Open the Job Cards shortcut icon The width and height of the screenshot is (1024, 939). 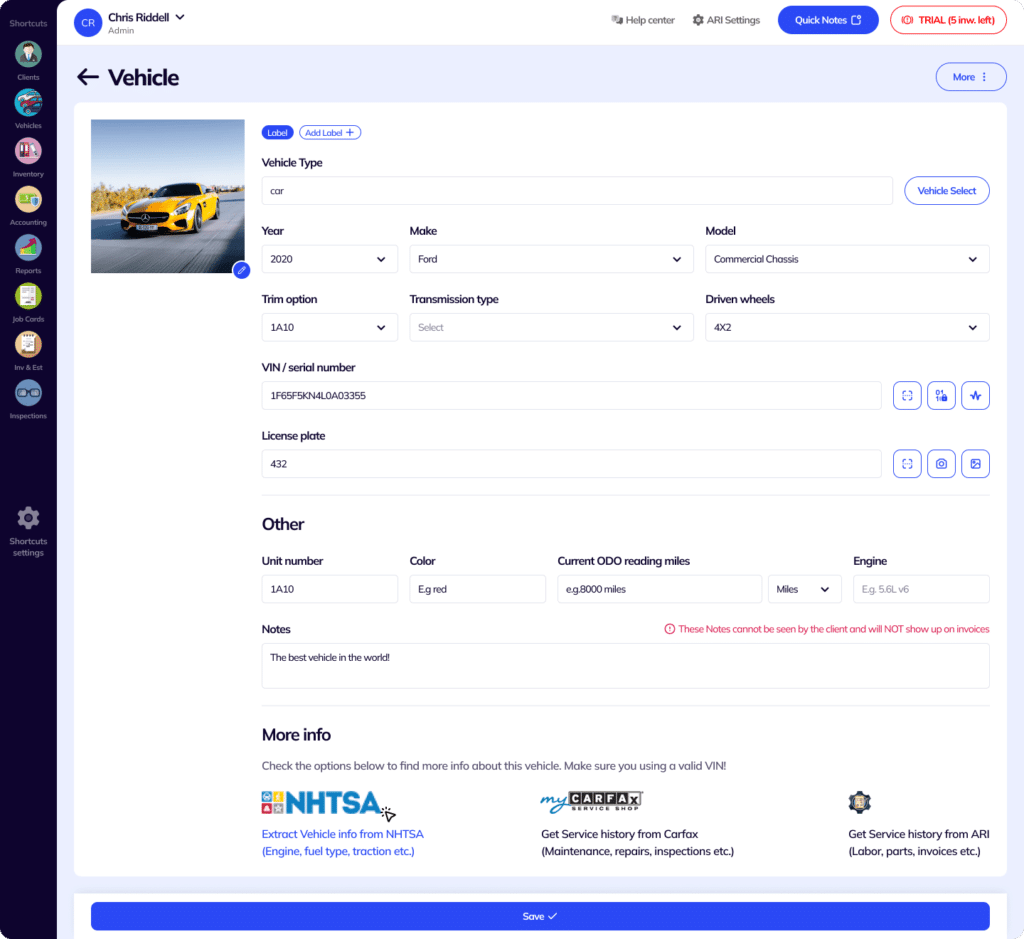tap(28, 296)
